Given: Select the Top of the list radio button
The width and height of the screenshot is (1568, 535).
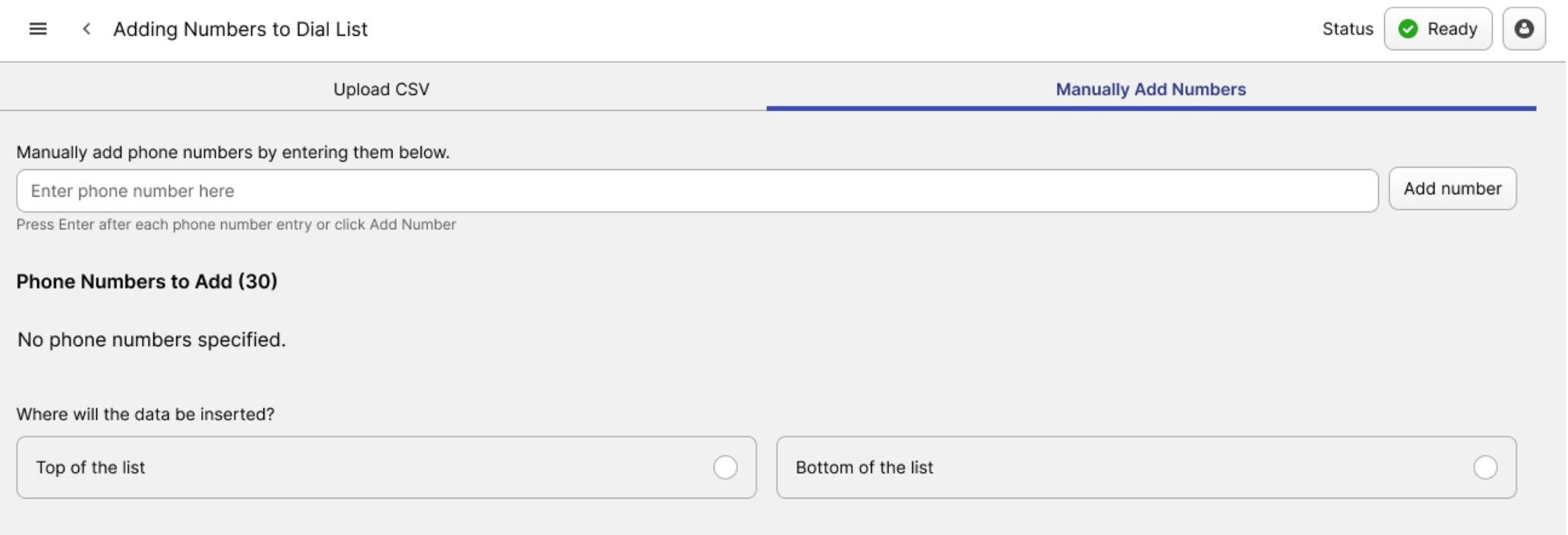Looking at the screenshot, I should pyautogui.click(x=725, y=467).
